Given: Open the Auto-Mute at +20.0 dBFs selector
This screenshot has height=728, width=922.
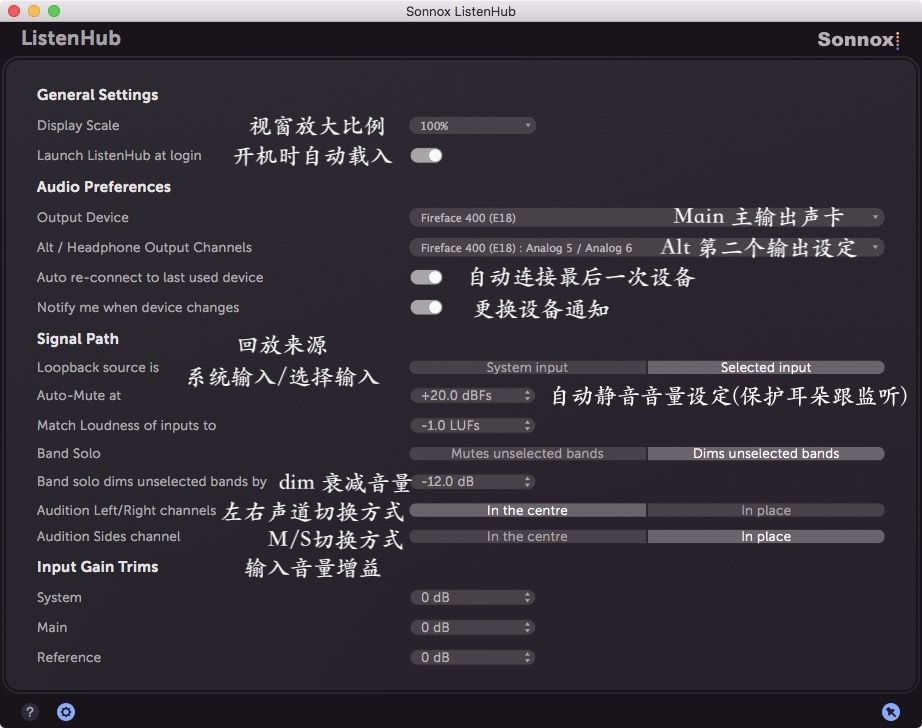Looking at the screenshot, I should pos(473,395).
